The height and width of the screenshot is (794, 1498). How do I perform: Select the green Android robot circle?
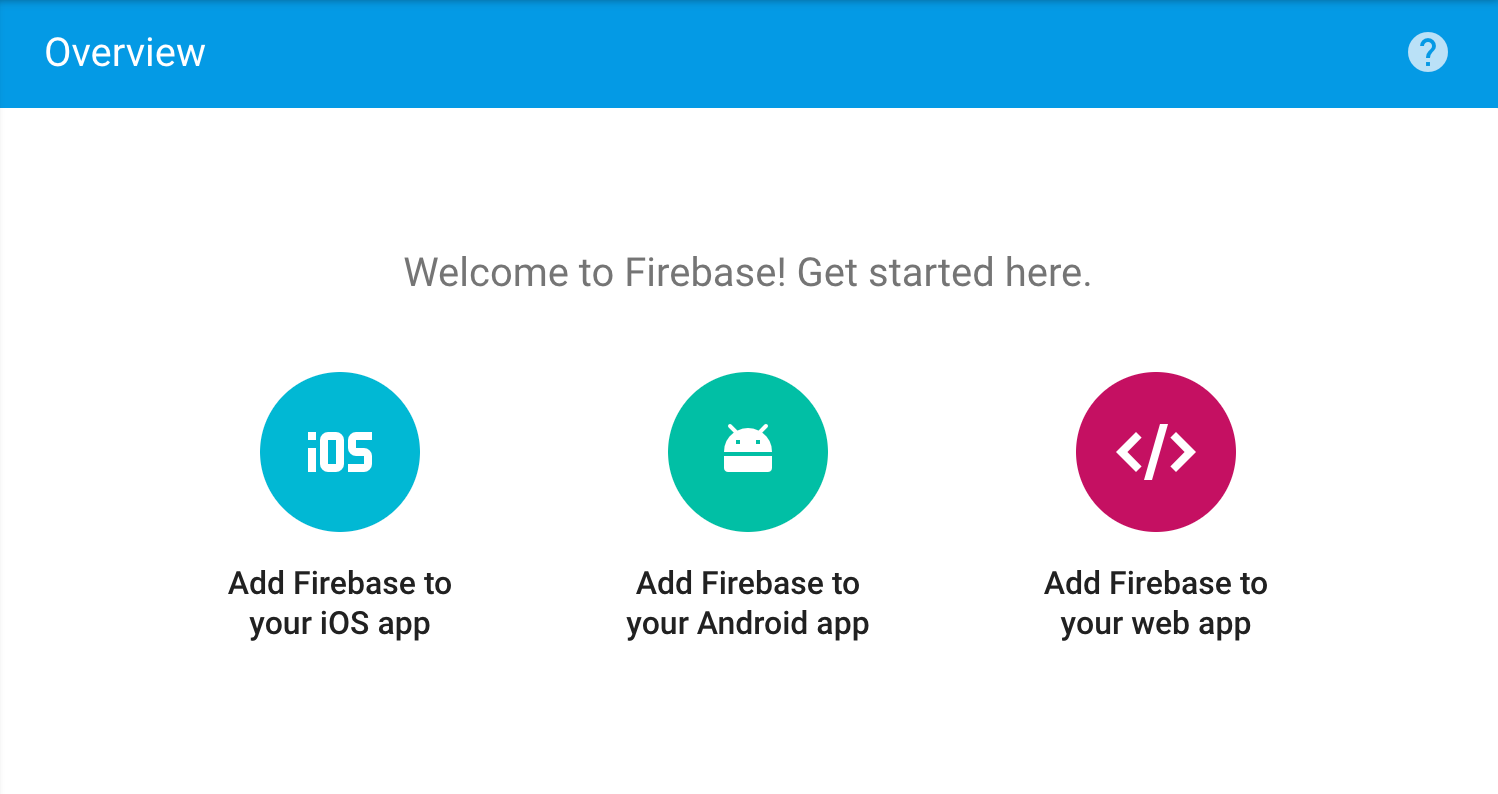[x=748, y=452]
